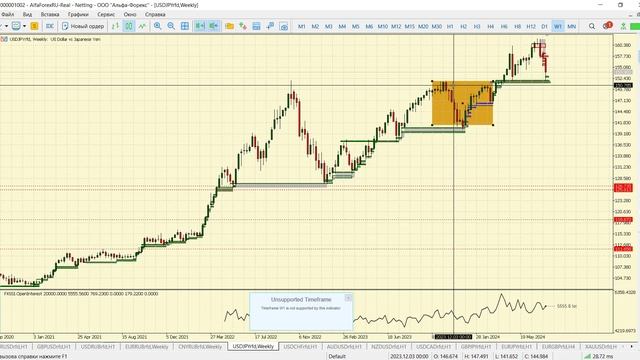Click the black current price label
Image resolution: width=640 pixels, height=360 pixels.
pyautogui.click(x=623, y=85)
